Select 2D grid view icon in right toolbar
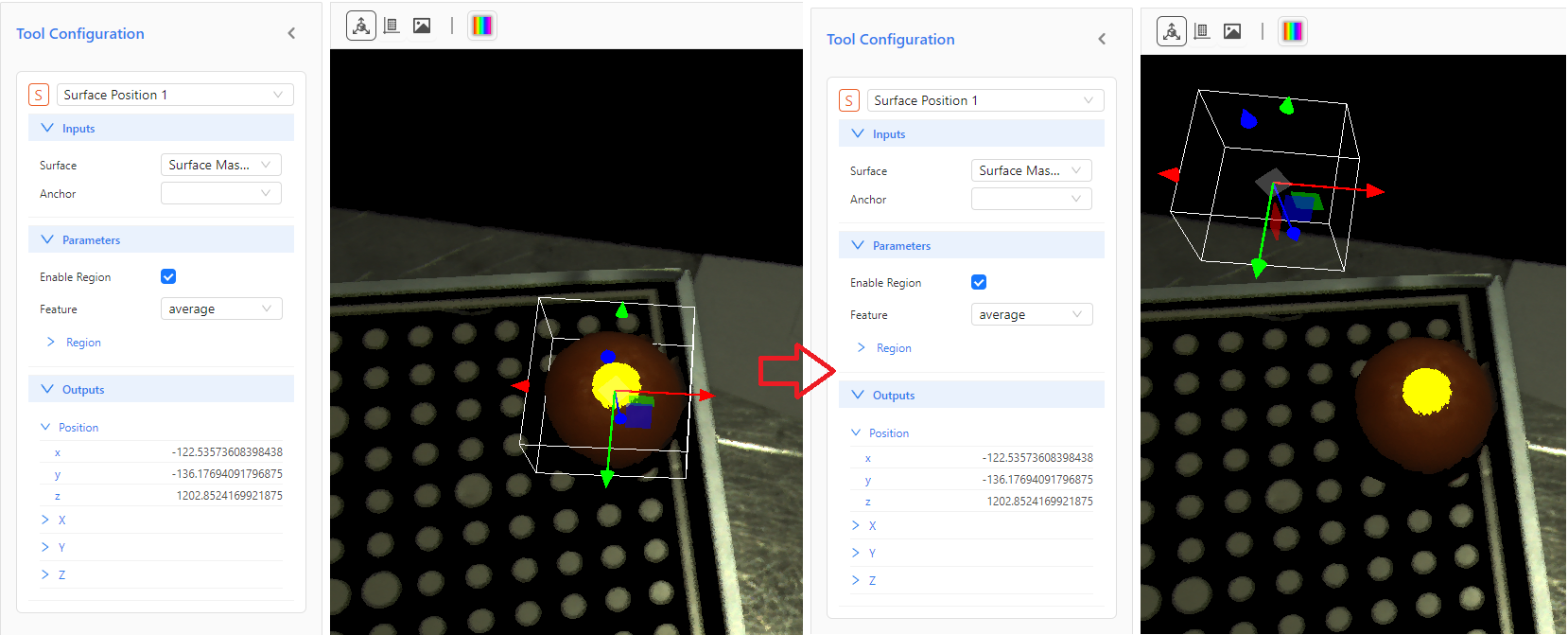This screenshot has width=1568, height=635. pyautogui.click(x=1202, y=31)
